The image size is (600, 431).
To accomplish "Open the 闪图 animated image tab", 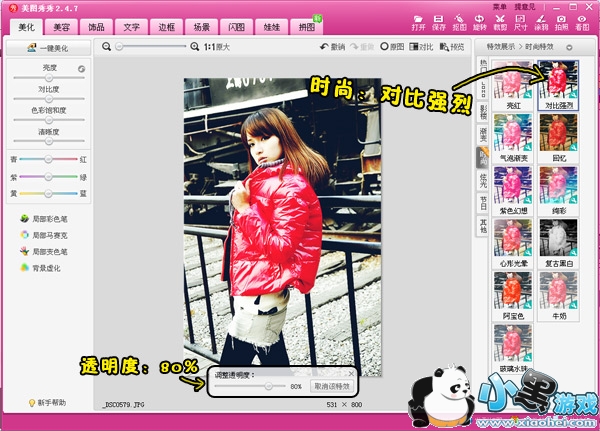I will [x=236, y=27].
